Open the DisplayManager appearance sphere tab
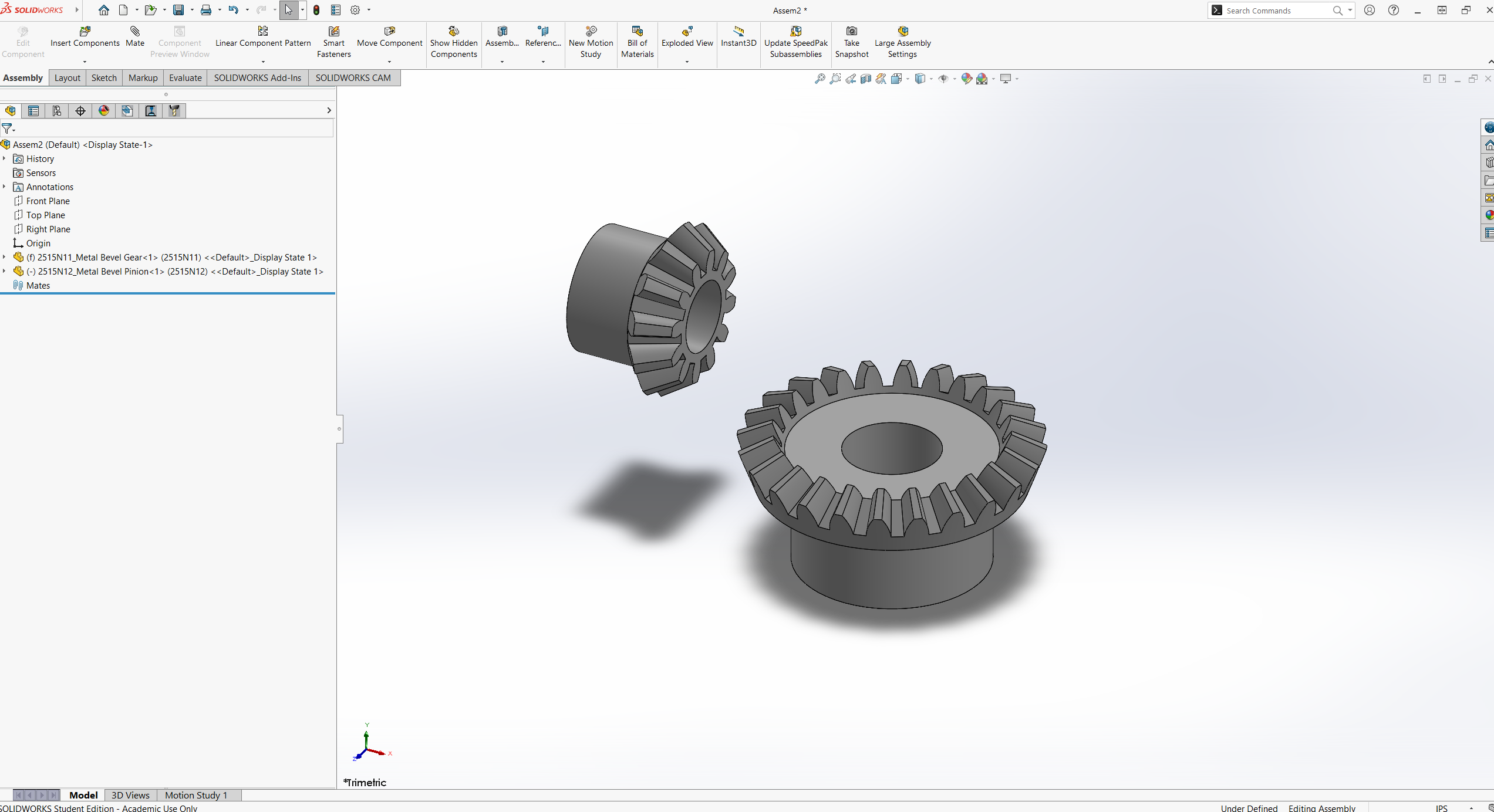 104,111
